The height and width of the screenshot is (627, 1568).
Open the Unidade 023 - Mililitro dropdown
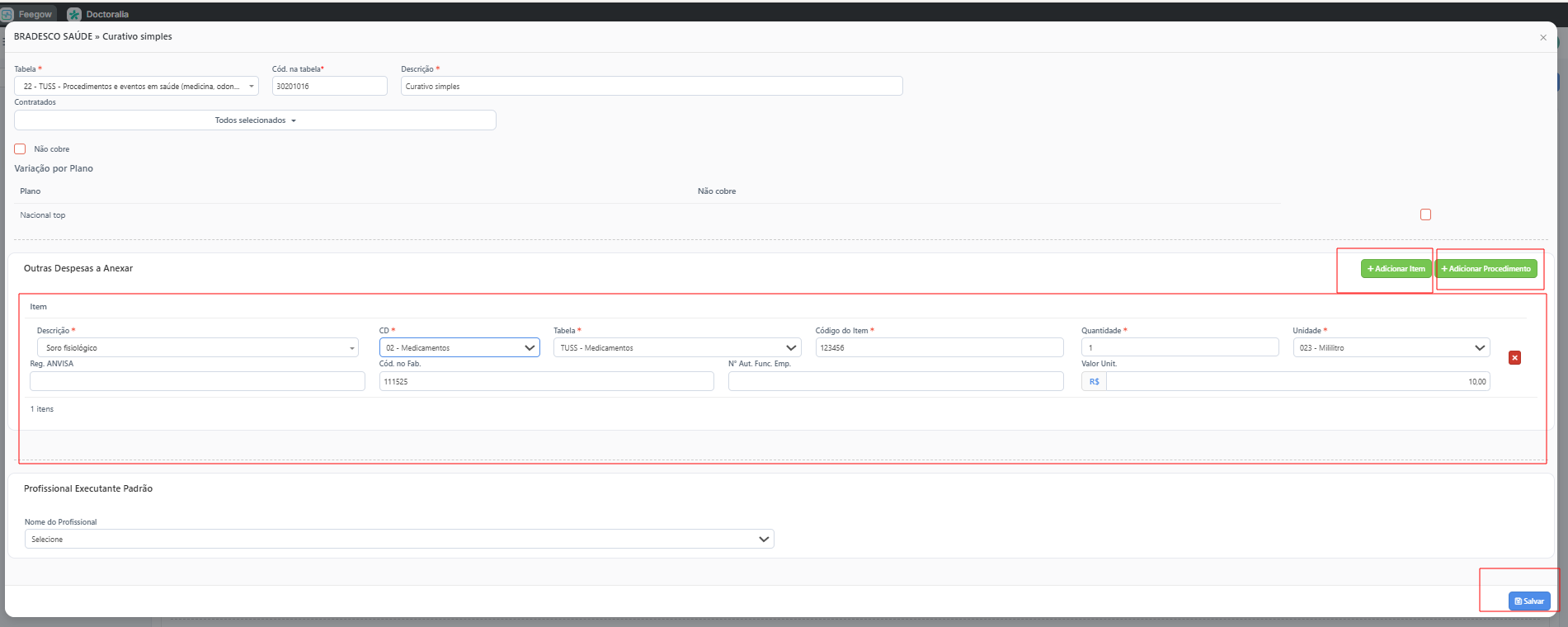point(1391,347)
